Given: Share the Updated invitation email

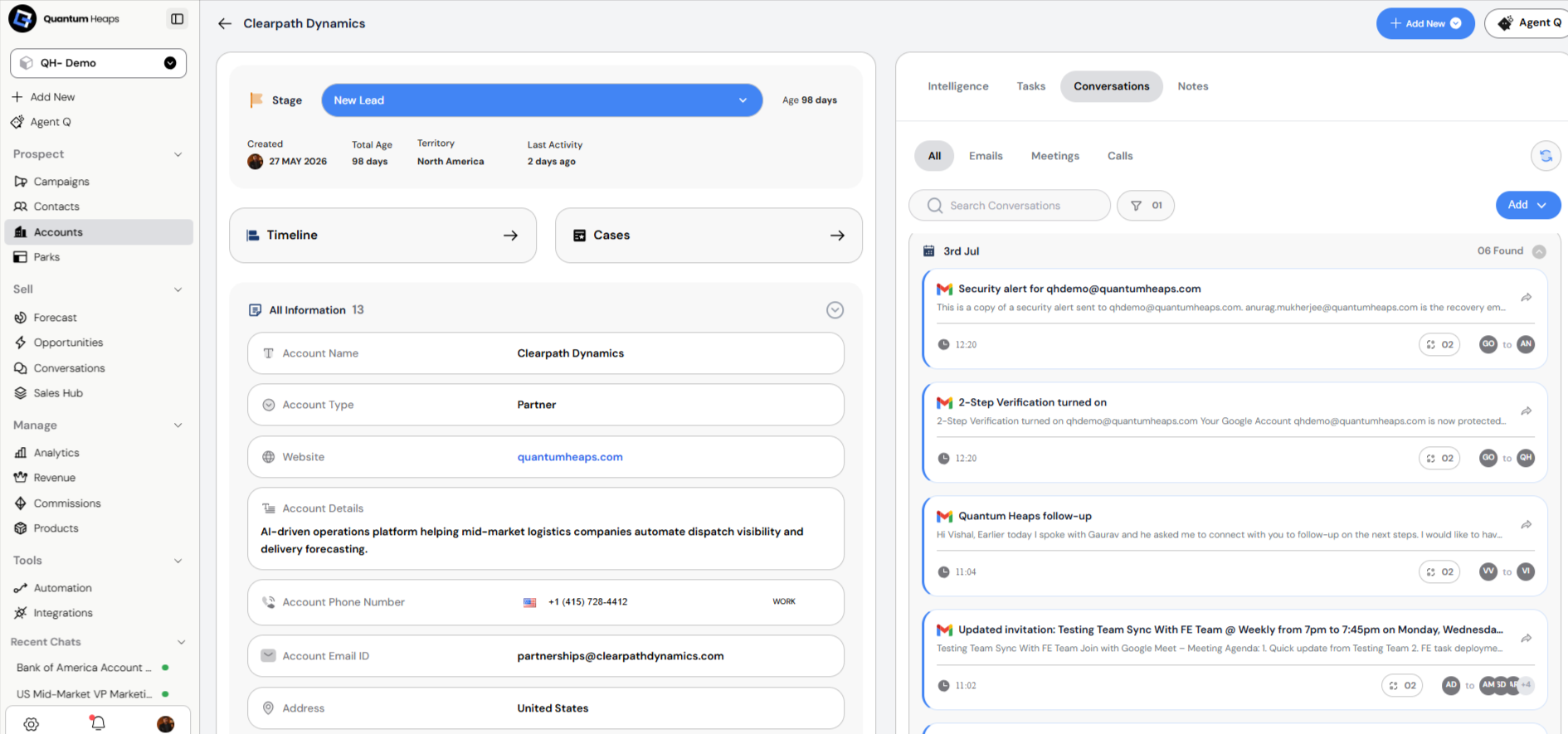Looking at the screenshot, I should click(x=1526, y=639).
